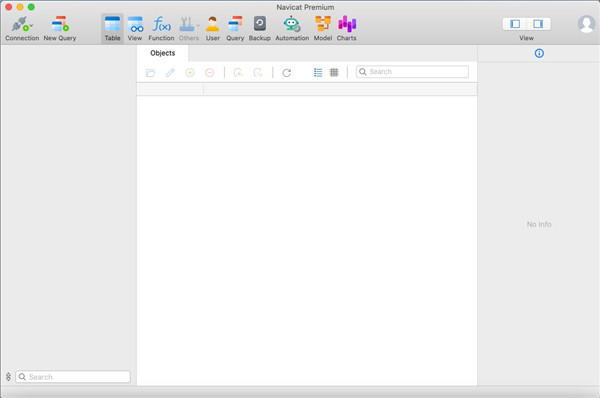Open the Query objects button
This screenshot has height=398, width=600.
(235, 29)
